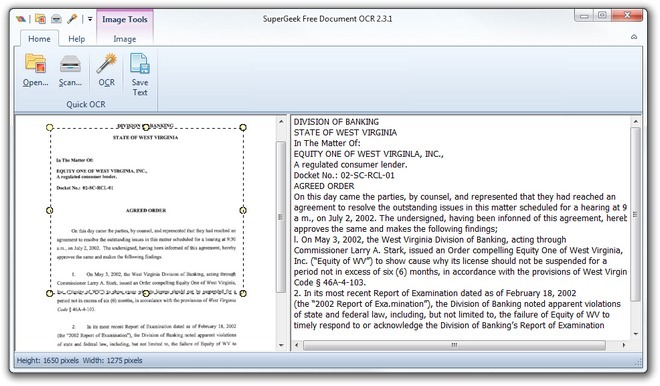Click the 'AGREED ORDER' line in output text
The height and width of the screenshot is (386, 660).
click(x=324, y=186)
